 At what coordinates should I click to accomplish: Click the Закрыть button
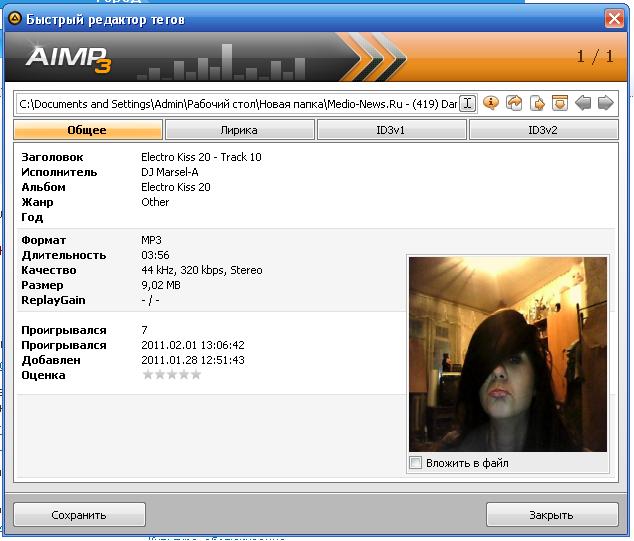[x=552, y=515]
